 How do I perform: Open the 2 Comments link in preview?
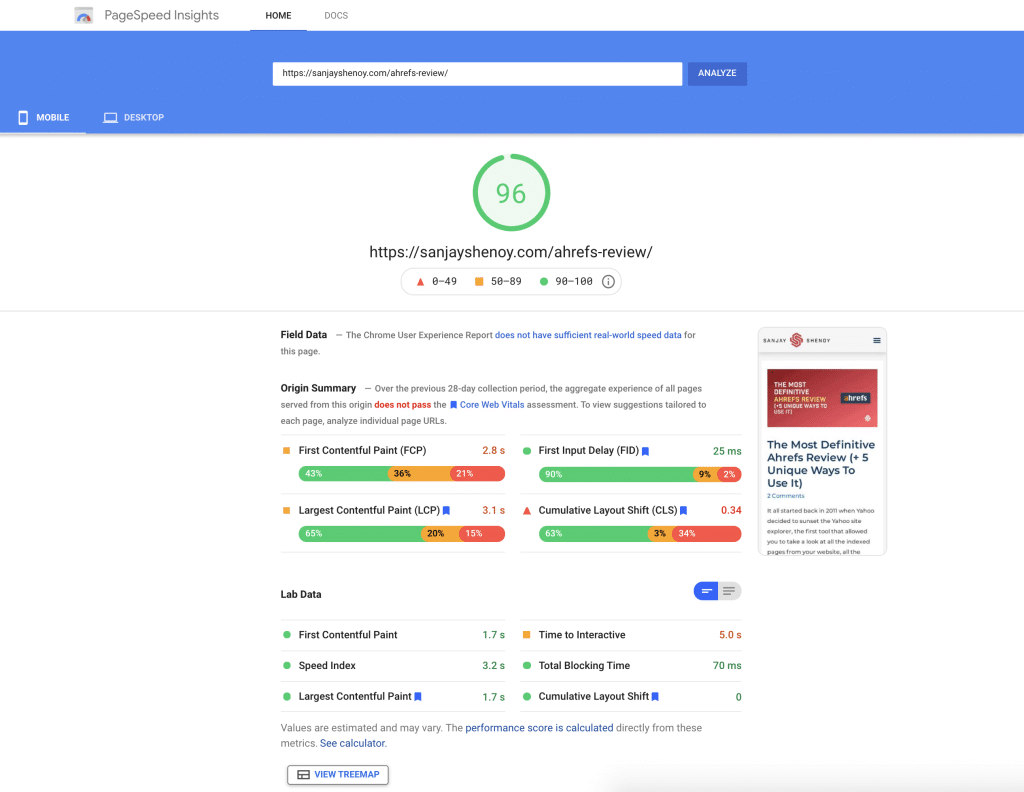[786, 496]
